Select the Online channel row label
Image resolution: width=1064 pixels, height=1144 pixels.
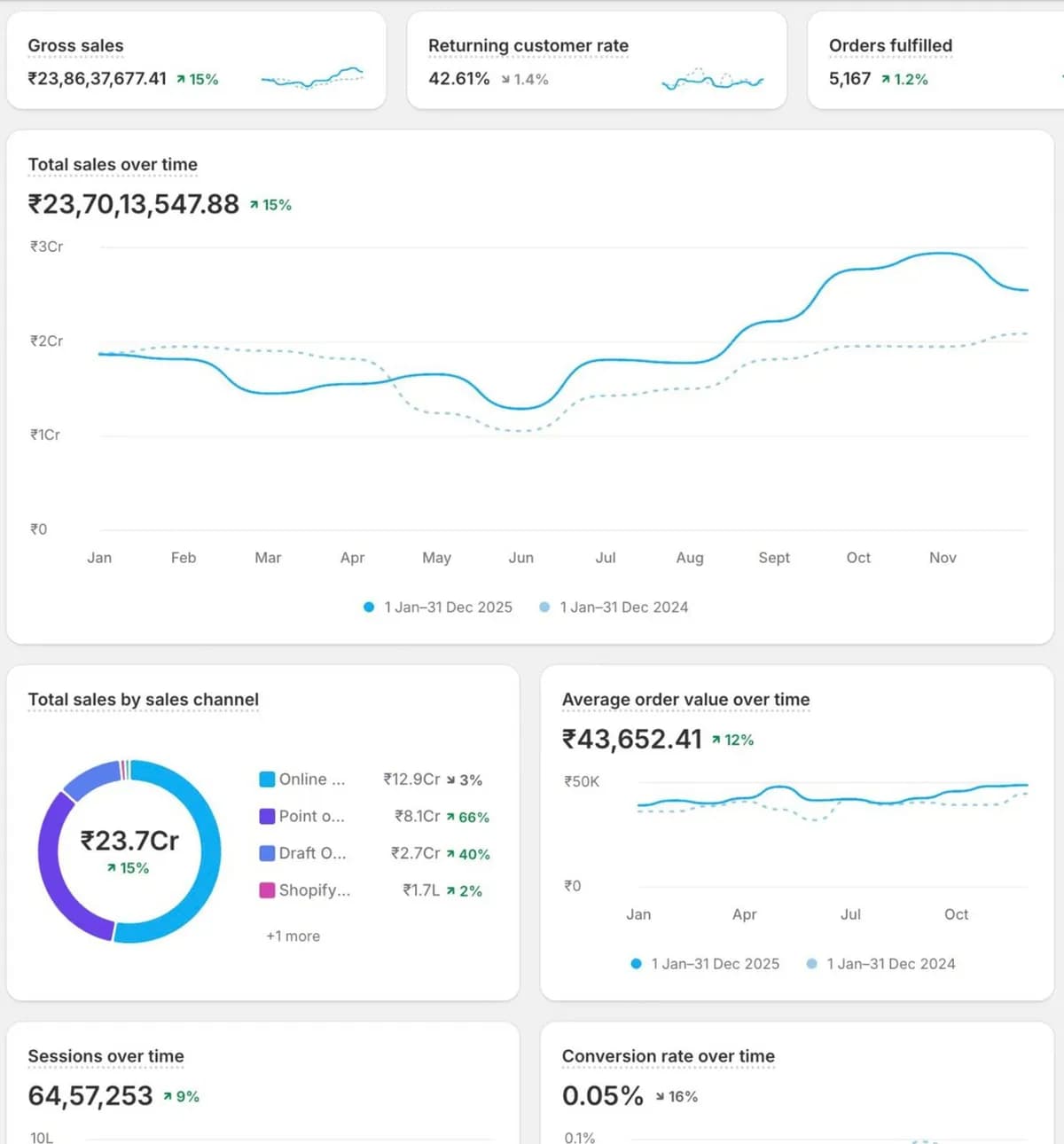(x=312, y=779)
